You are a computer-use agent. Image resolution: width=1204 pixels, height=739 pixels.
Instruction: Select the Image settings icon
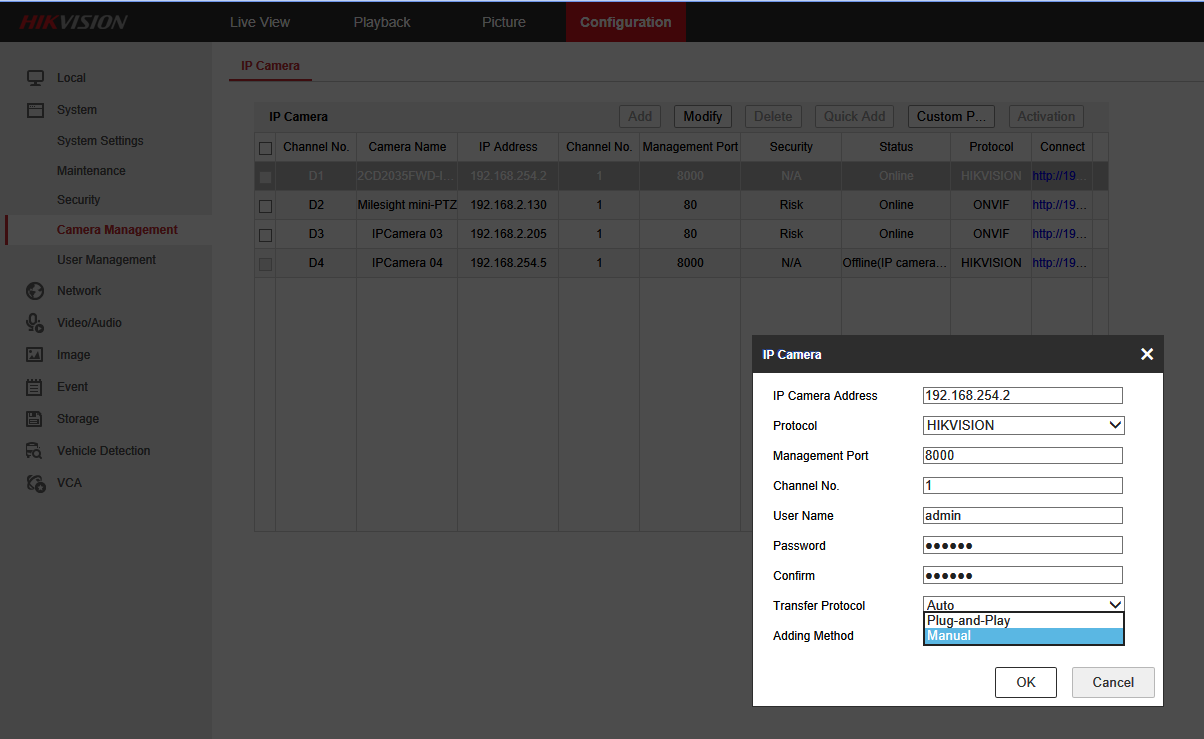pos(35,355)
